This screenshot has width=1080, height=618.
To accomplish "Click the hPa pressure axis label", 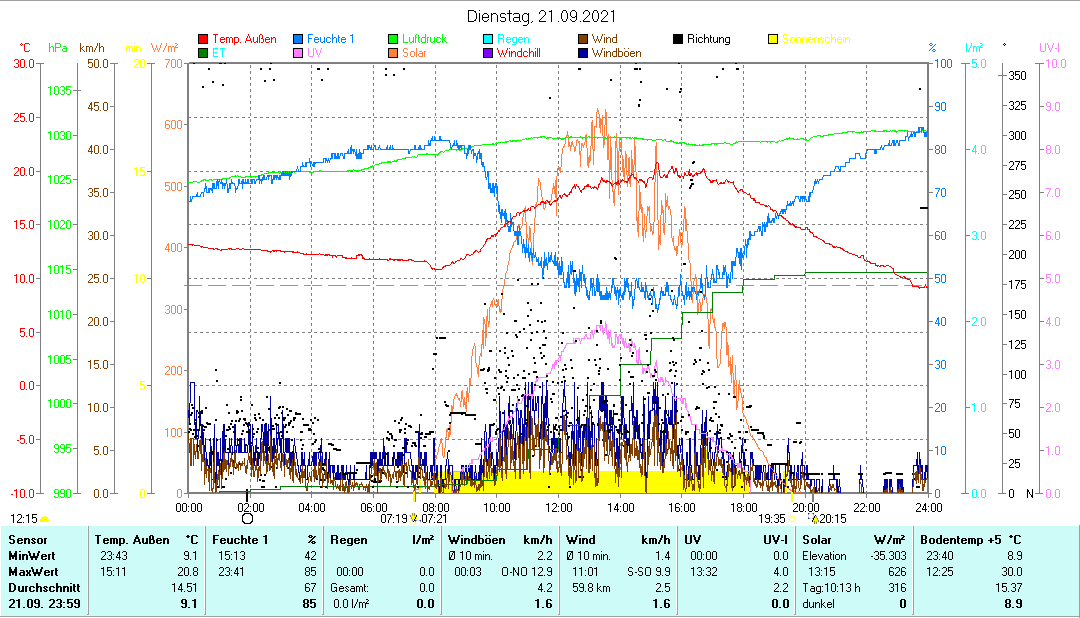I will (x=59, y=48).
